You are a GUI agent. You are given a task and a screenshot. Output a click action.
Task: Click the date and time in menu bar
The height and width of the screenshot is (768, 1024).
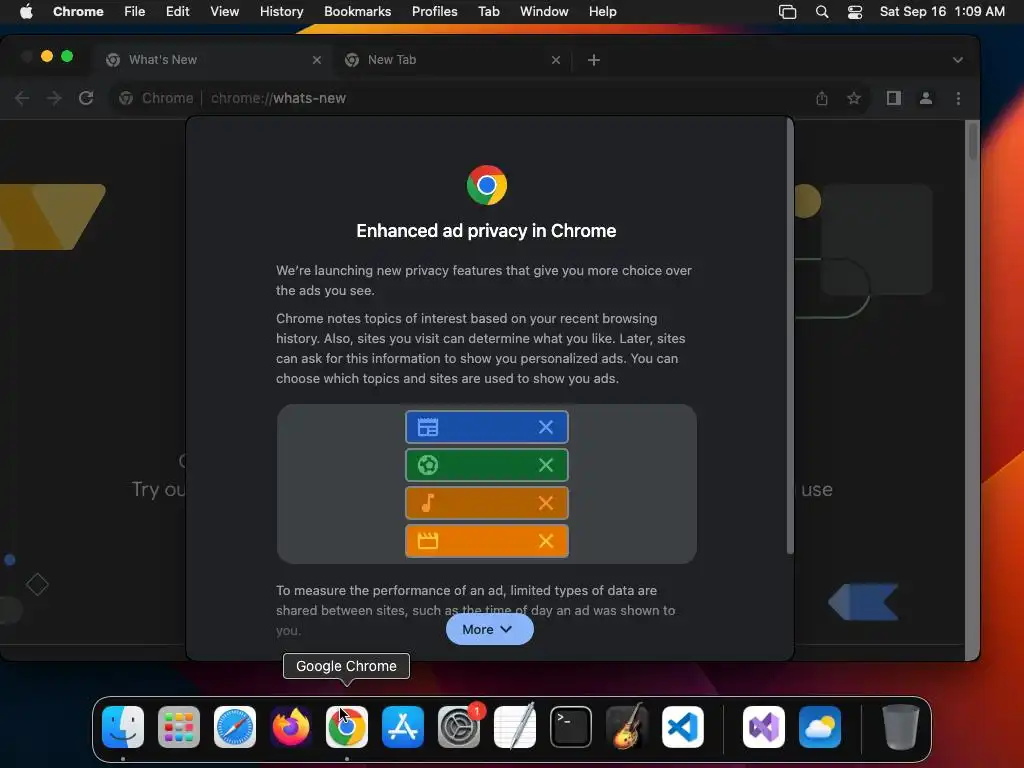(942, 11)
